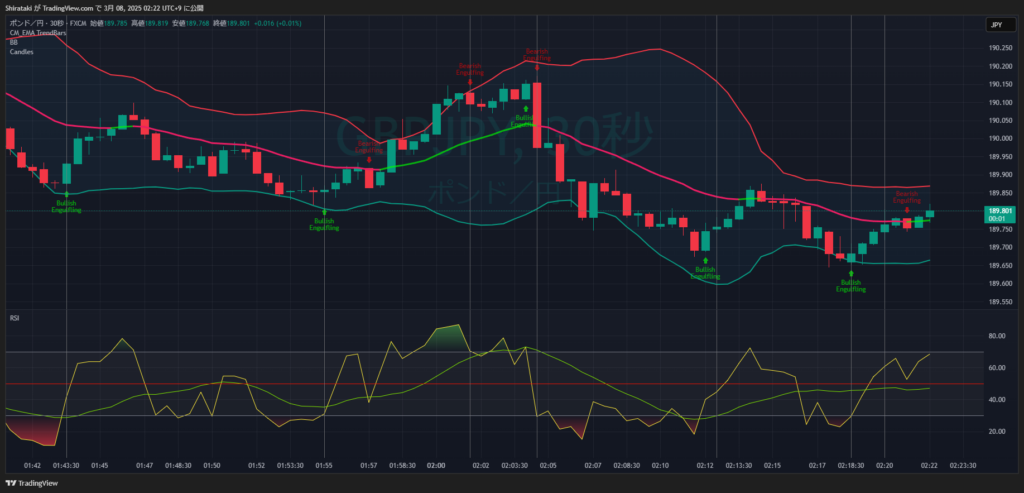The height and width of the screenshot is (493, 1024).
Task: Click the 02:13:30 time axis label
Action: 739,466
